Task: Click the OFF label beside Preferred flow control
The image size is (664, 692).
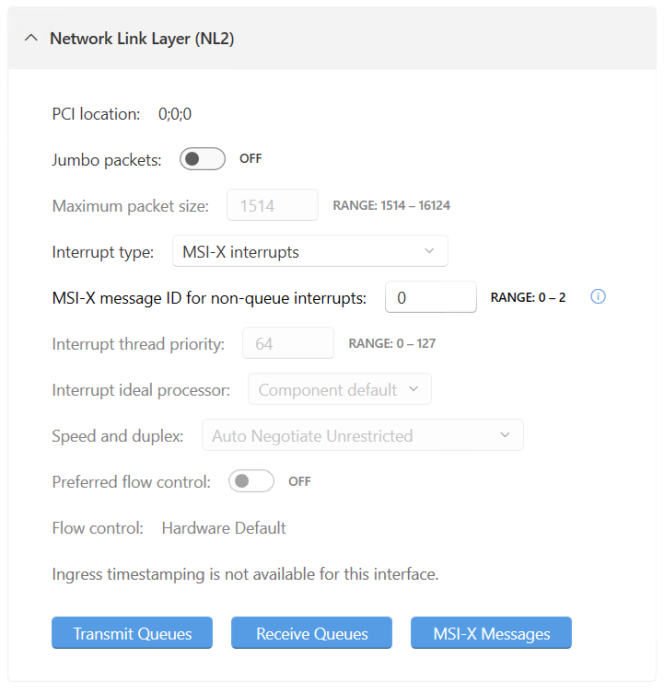Action: pyautogui.click(x=300, y=481)
